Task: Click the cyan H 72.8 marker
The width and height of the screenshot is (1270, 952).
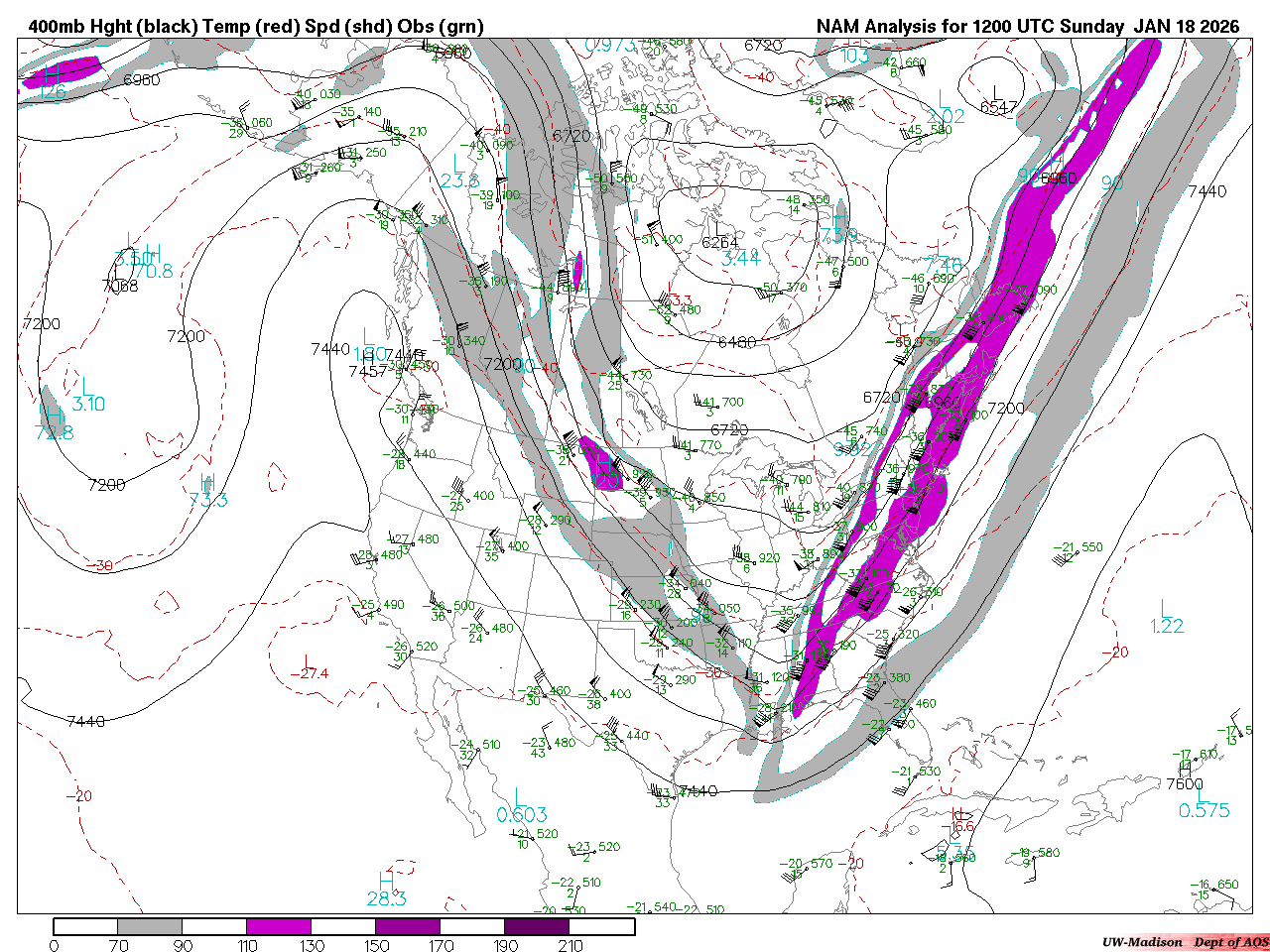Action: coord(54,423)
